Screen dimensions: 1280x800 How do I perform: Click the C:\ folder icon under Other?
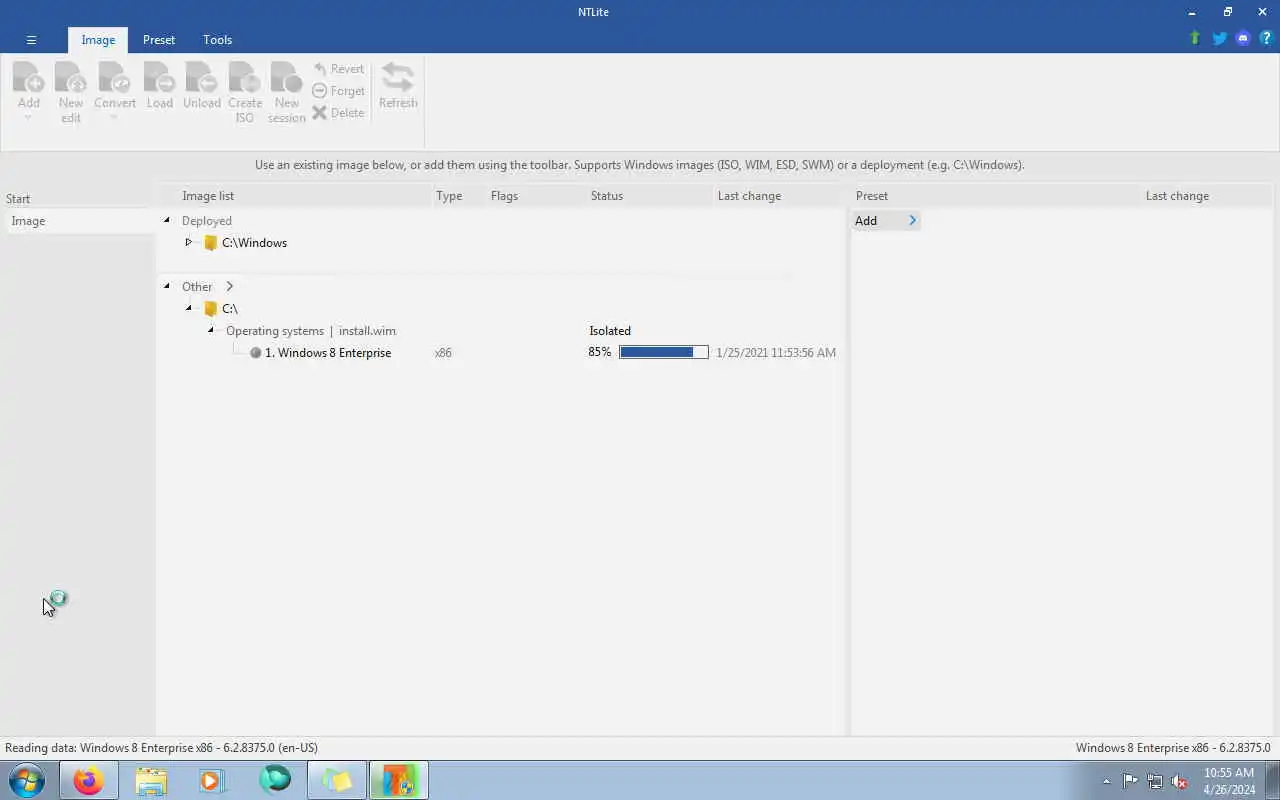(210, 309)
